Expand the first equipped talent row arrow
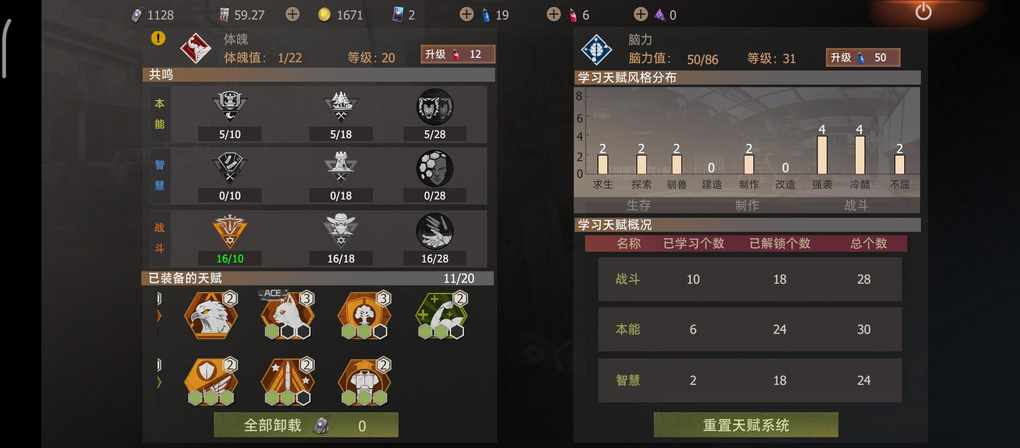This screenshot has height=448, width=1020. (159, 316)
